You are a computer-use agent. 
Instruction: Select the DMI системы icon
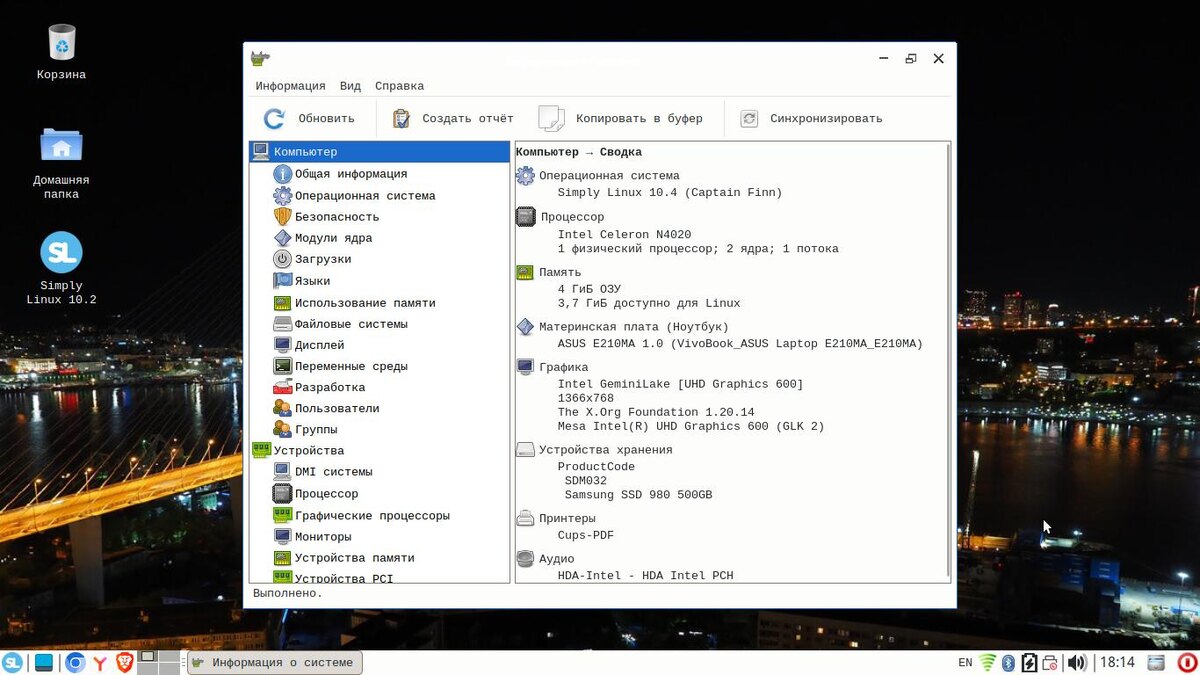tap(282, 472)
